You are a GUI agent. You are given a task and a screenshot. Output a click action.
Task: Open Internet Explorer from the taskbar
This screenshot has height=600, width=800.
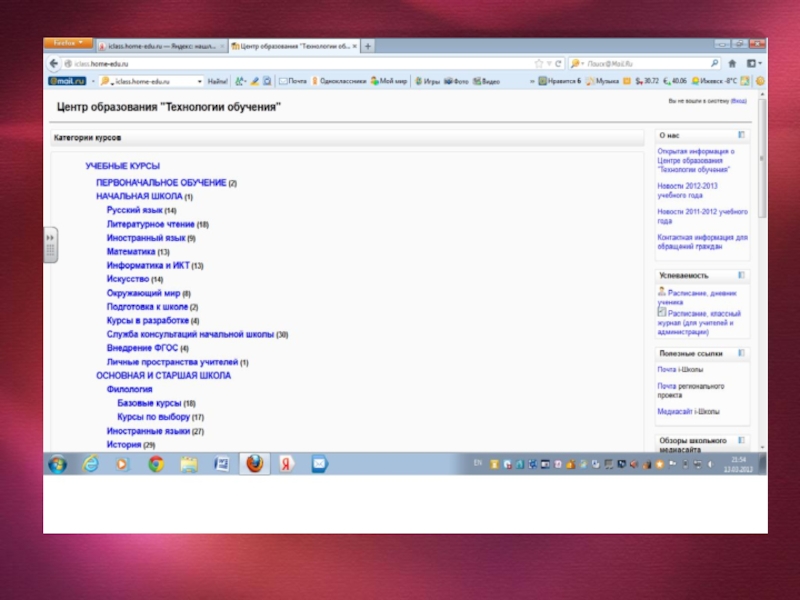pos(90,464)
